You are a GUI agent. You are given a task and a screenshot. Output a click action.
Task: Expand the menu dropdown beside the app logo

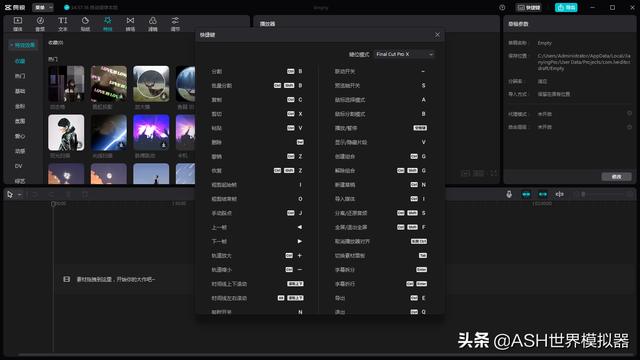(43, 7)
